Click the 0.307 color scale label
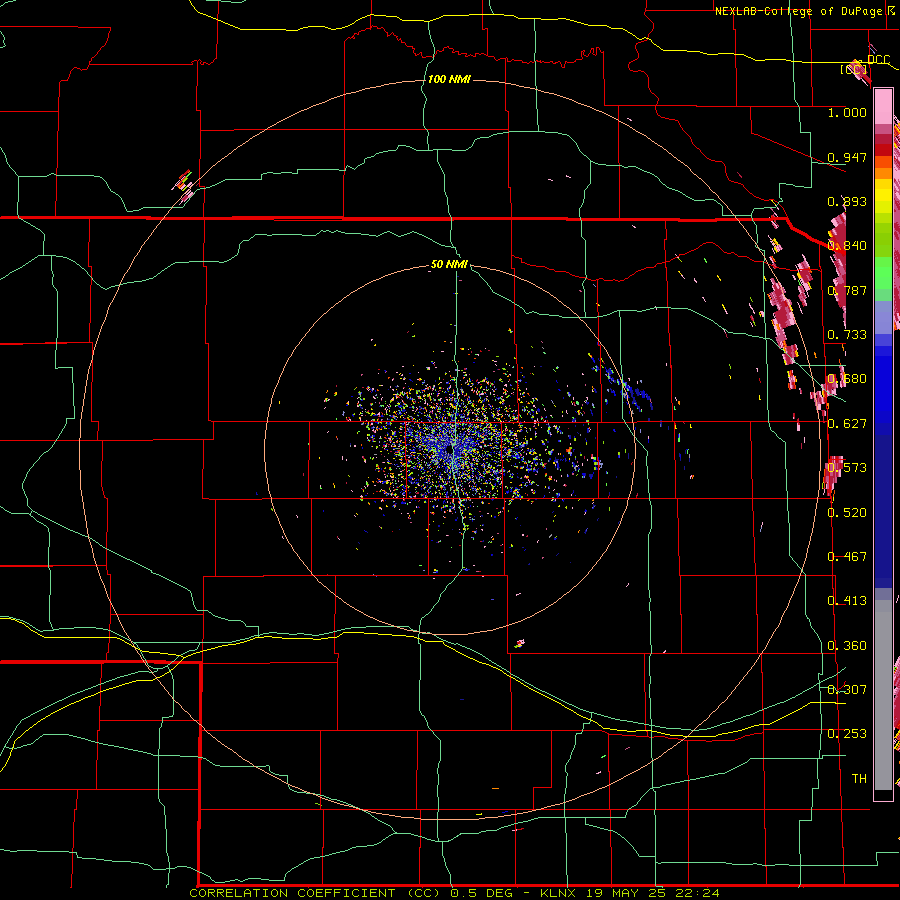This screenshot has height=900, width=900. [847, 689]
